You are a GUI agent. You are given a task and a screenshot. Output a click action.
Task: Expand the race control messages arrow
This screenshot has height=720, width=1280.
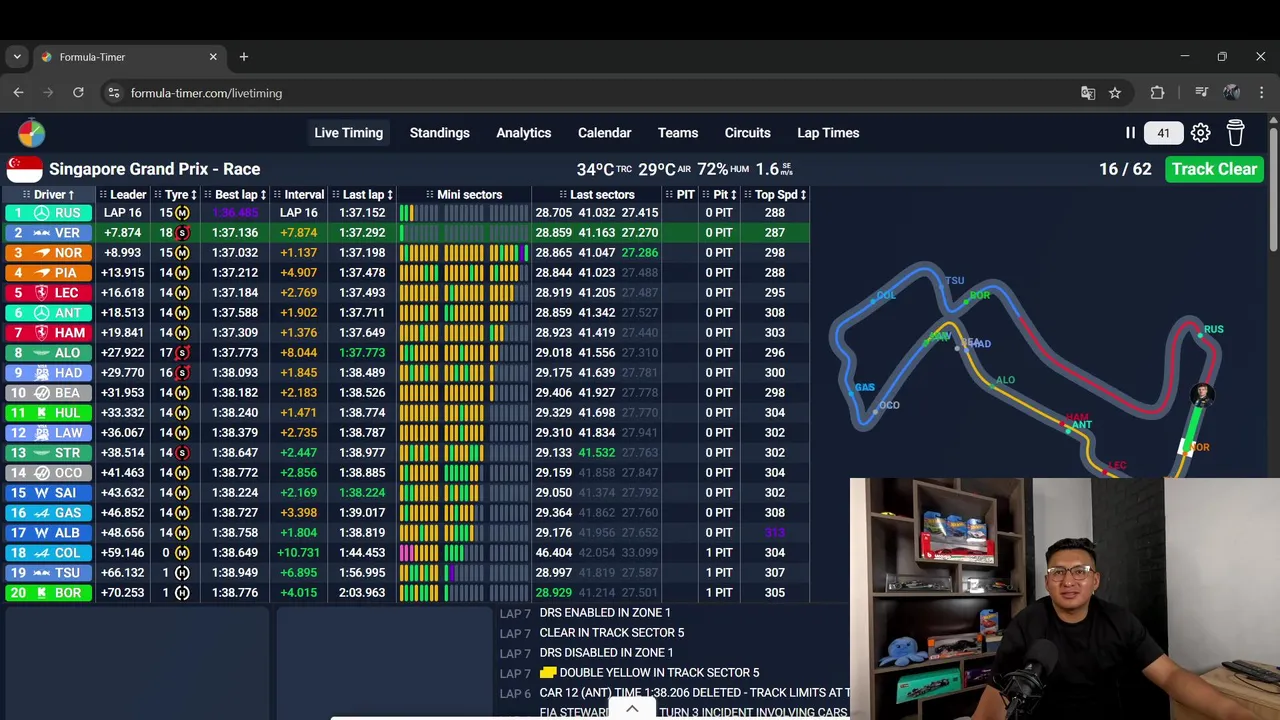point(632,709)
